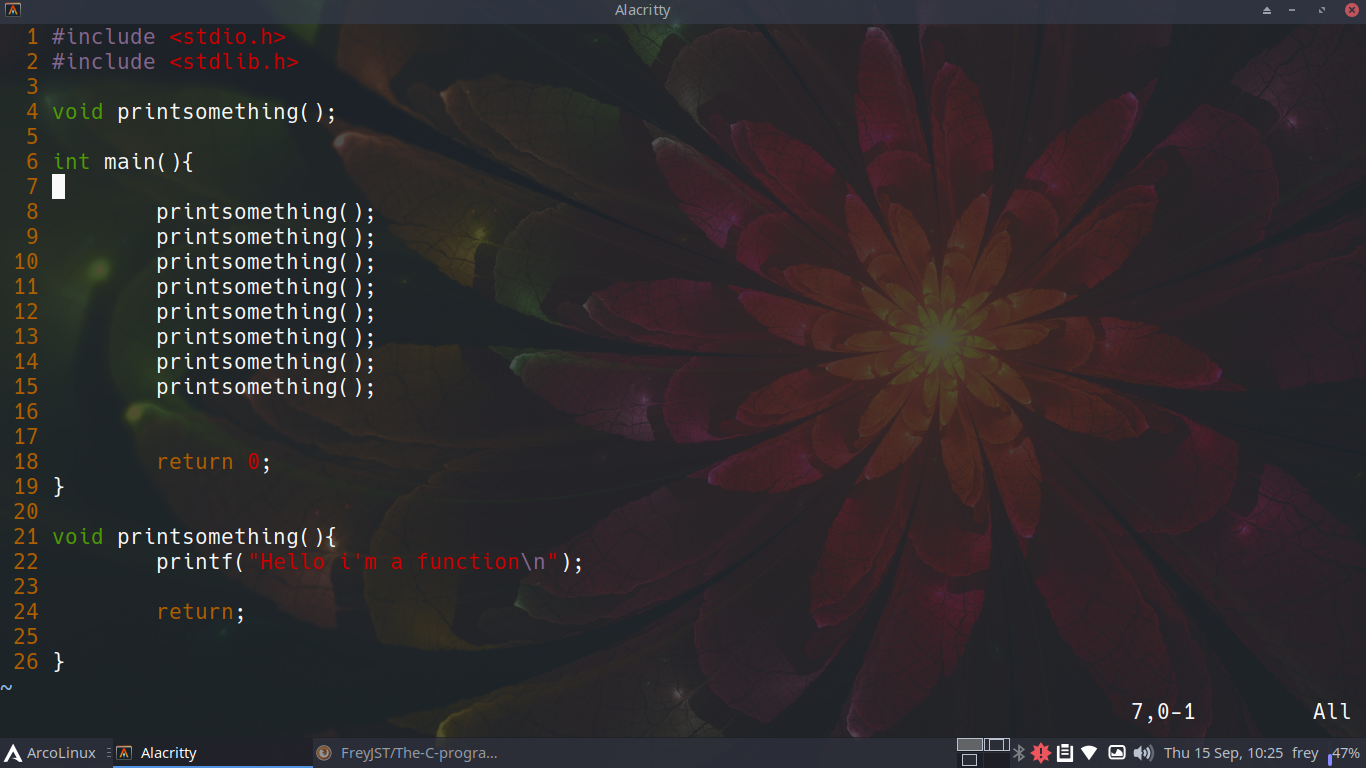1366x768 pixels.
Task: Switch to the FreyJST/The-C-progra... browser window
Action: (x=411, y=753)
